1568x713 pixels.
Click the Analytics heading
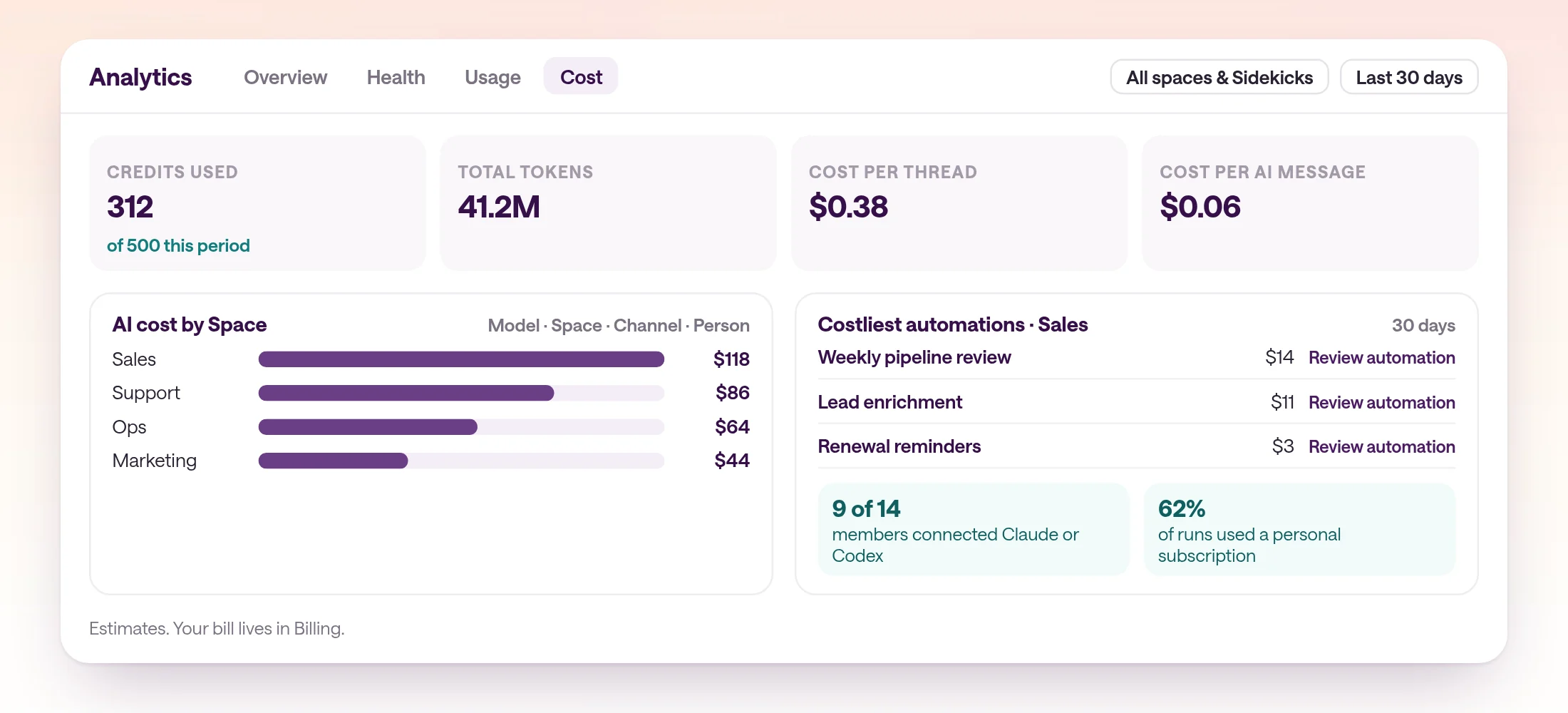[140, 77]
